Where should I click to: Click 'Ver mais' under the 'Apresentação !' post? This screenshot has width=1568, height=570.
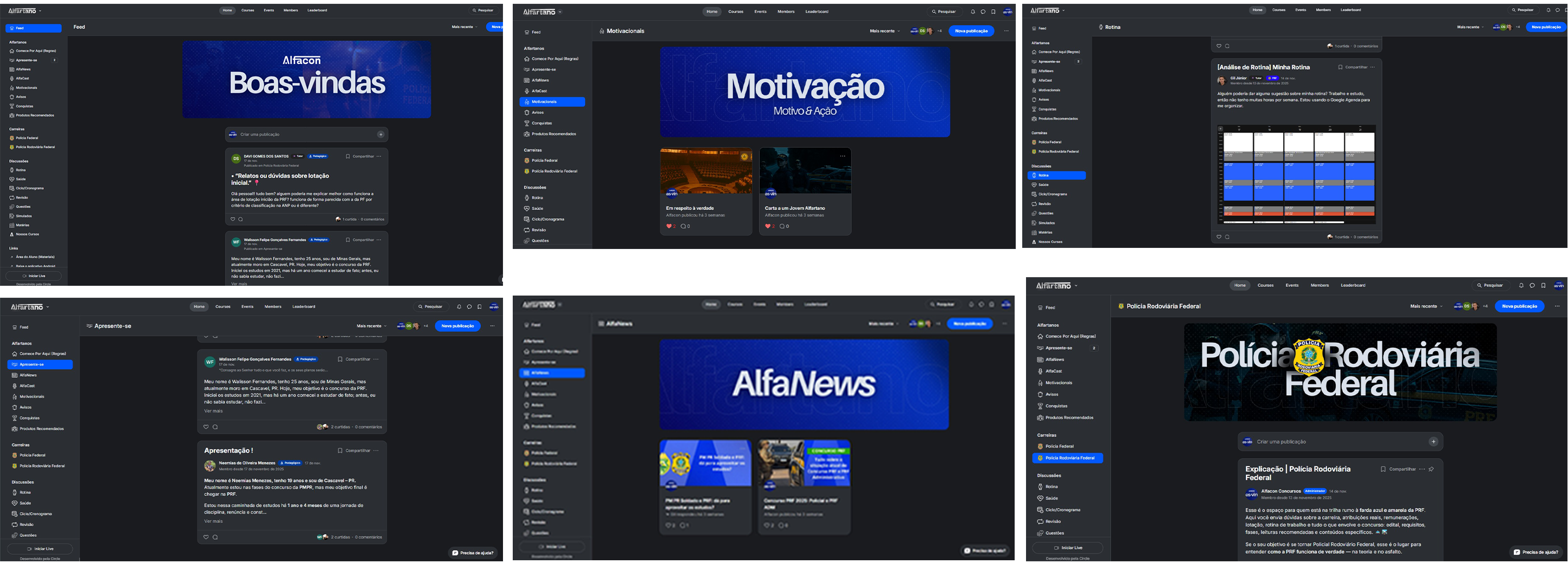(x=213, y=521)
